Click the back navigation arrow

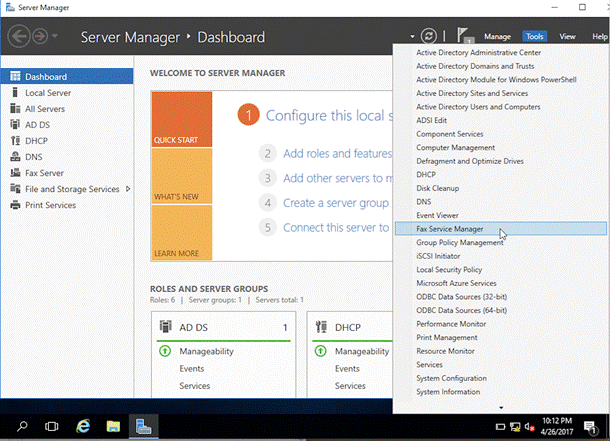[x=19, y=37]
